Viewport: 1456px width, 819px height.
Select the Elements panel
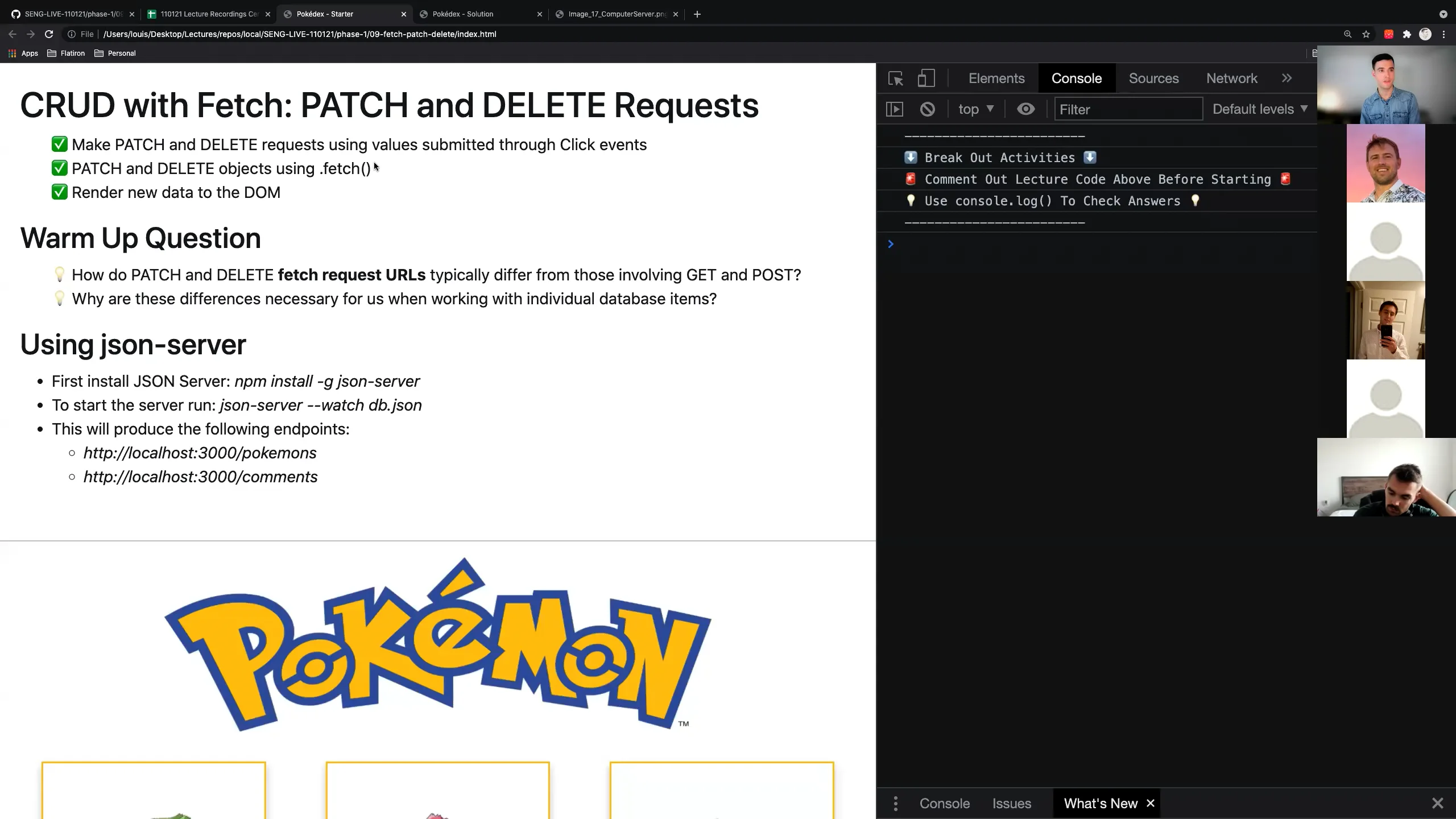996,78
